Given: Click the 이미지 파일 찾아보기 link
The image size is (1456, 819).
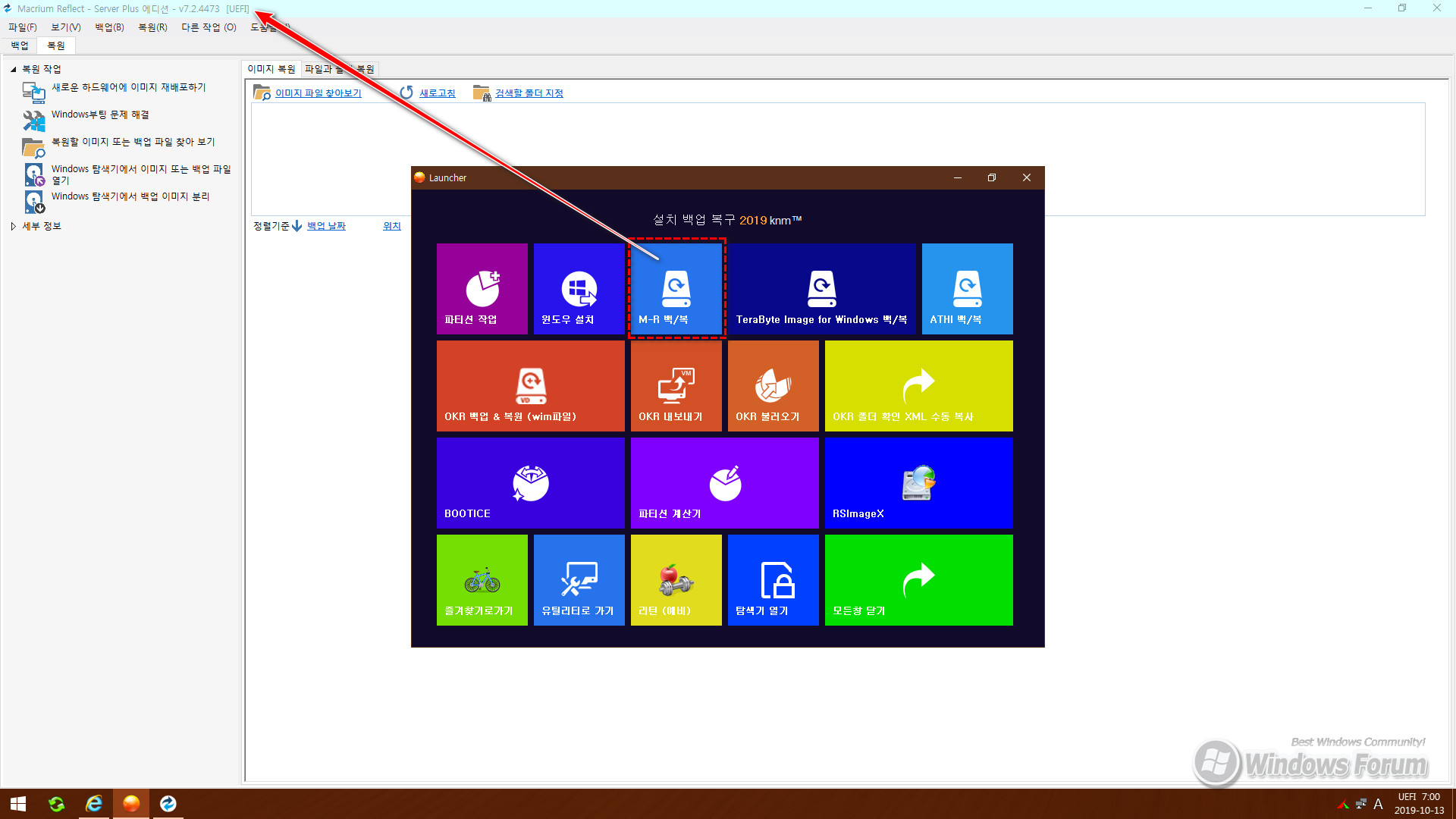Looking at the screenshot, I should click(x=318, y=93).
